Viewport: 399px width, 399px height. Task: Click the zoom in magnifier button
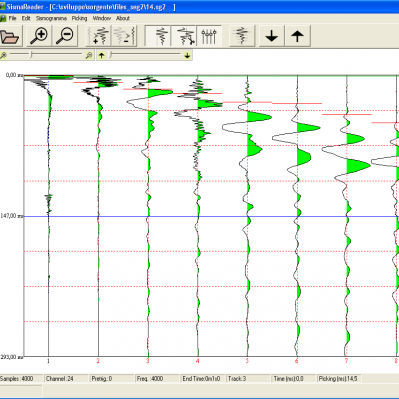click(x=39, y=36)
